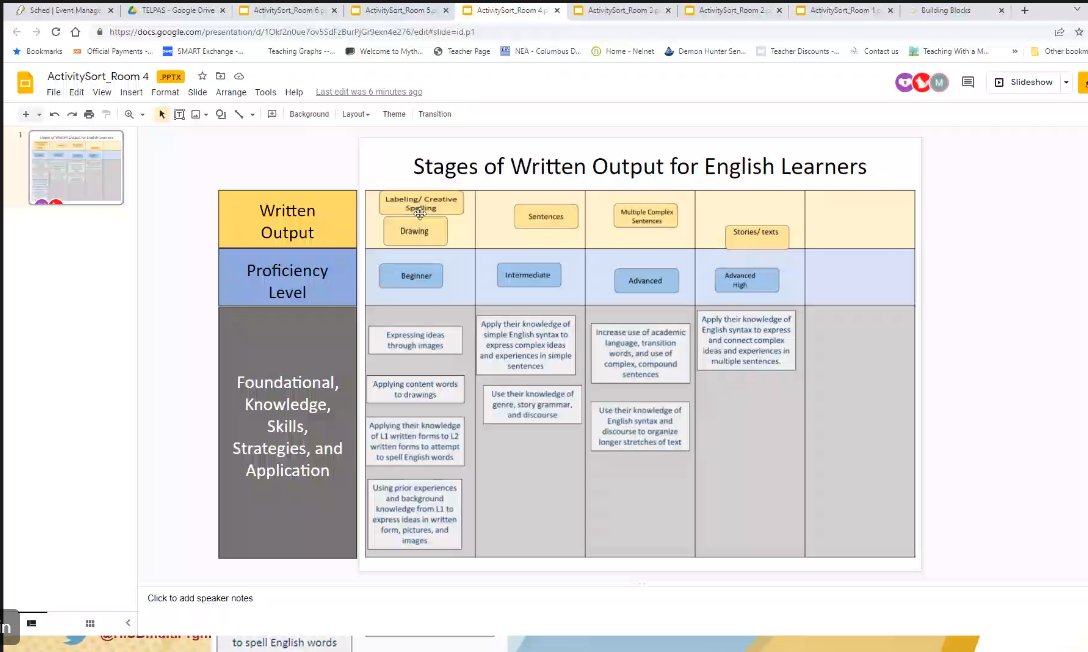
Task: Select the Beginner box on the slide
Action: point(411,276)
